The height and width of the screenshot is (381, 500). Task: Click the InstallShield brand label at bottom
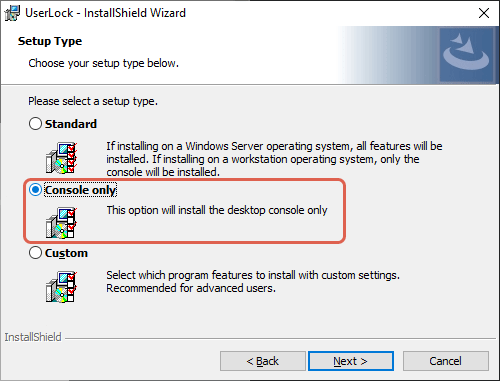point(33,337)
